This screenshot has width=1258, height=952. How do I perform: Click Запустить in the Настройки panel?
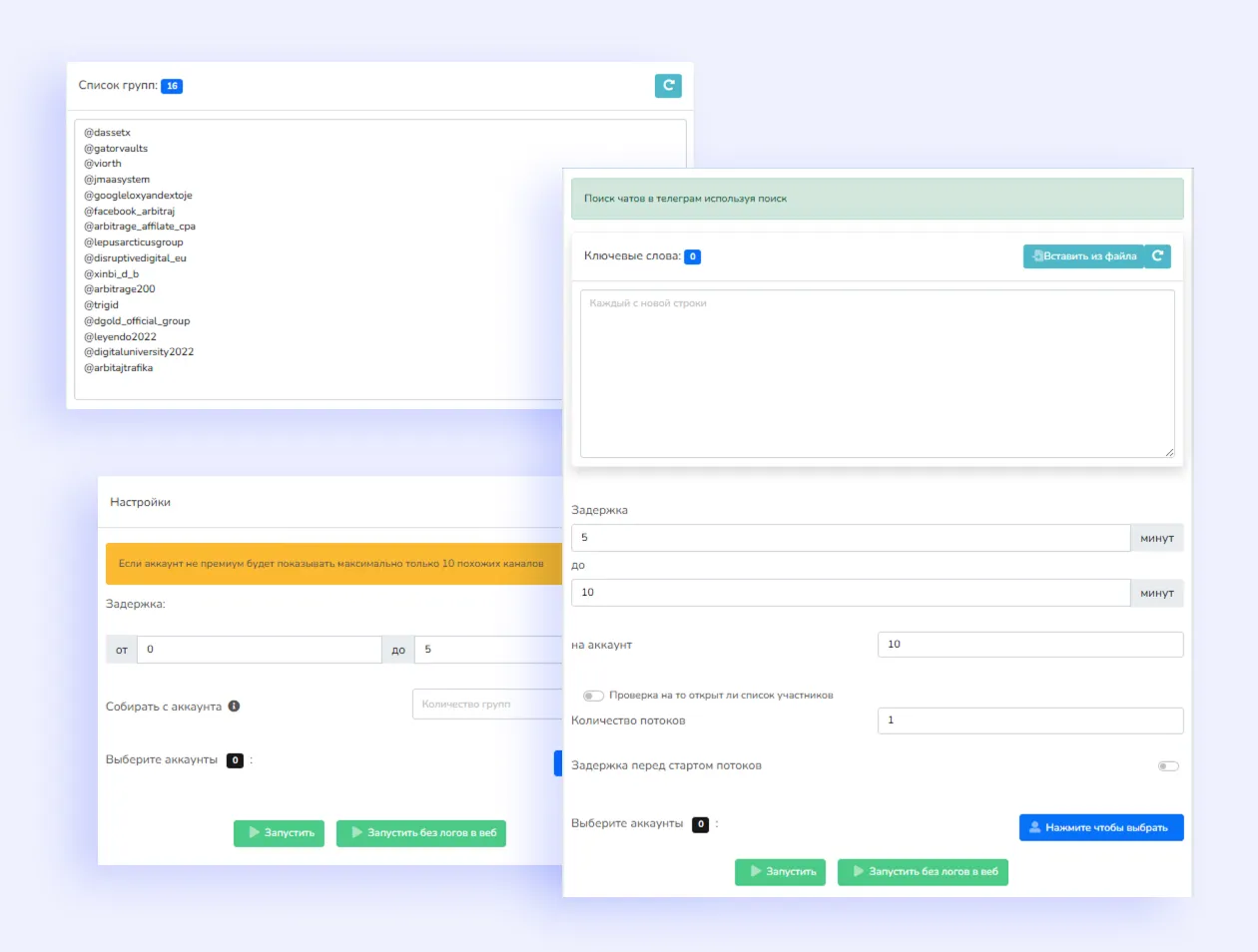coord(279,833)
